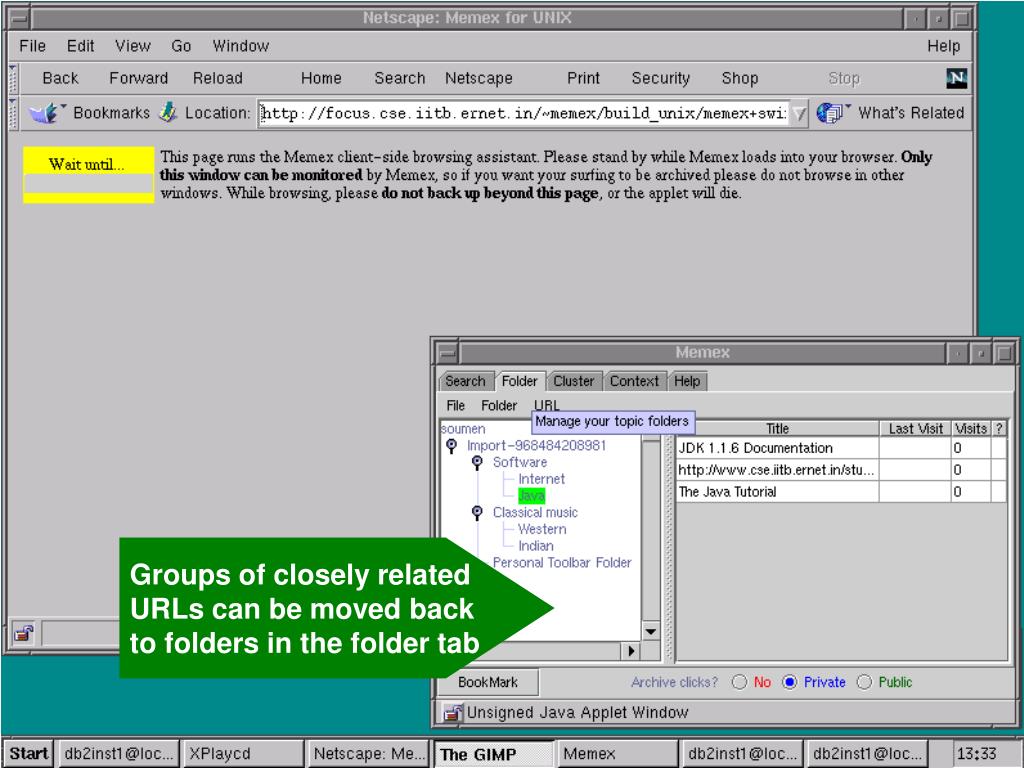The width and height of the screenshot is (1024, 768).
Task: Click the Visits column header
Action: [x=971, y=428]
